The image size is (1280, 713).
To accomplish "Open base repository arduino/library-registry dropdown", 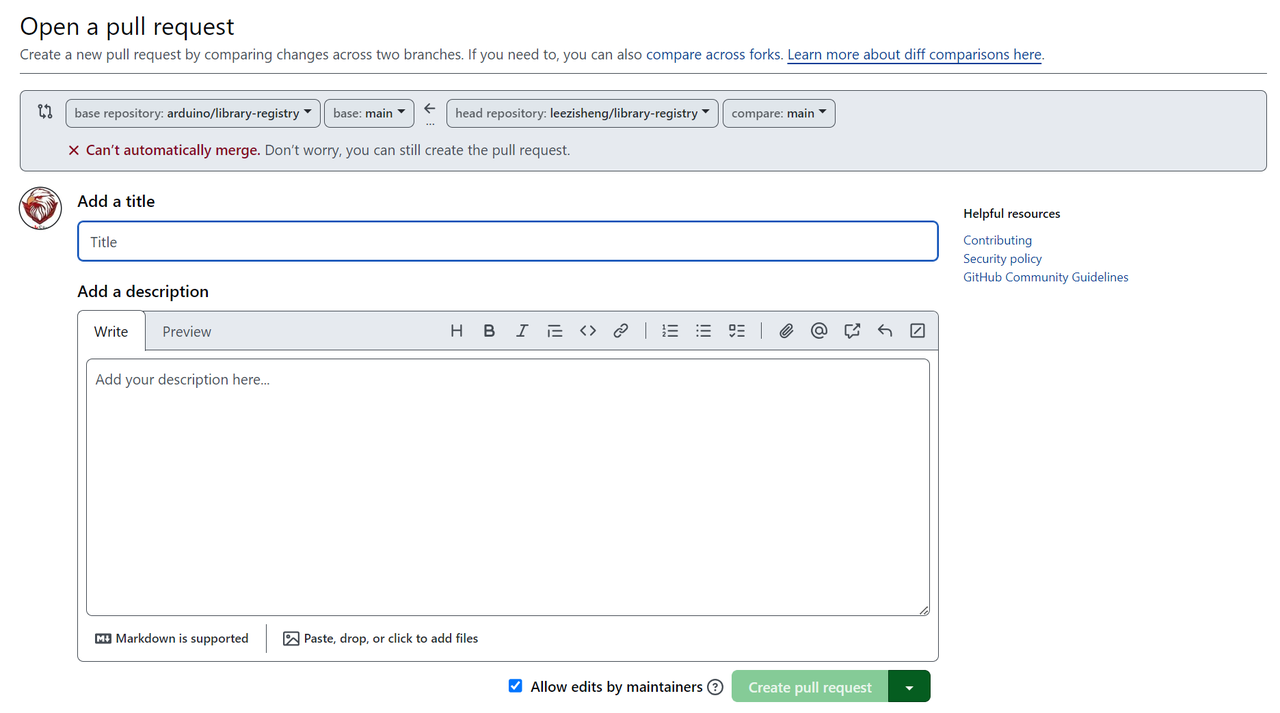I will point(193,113).
